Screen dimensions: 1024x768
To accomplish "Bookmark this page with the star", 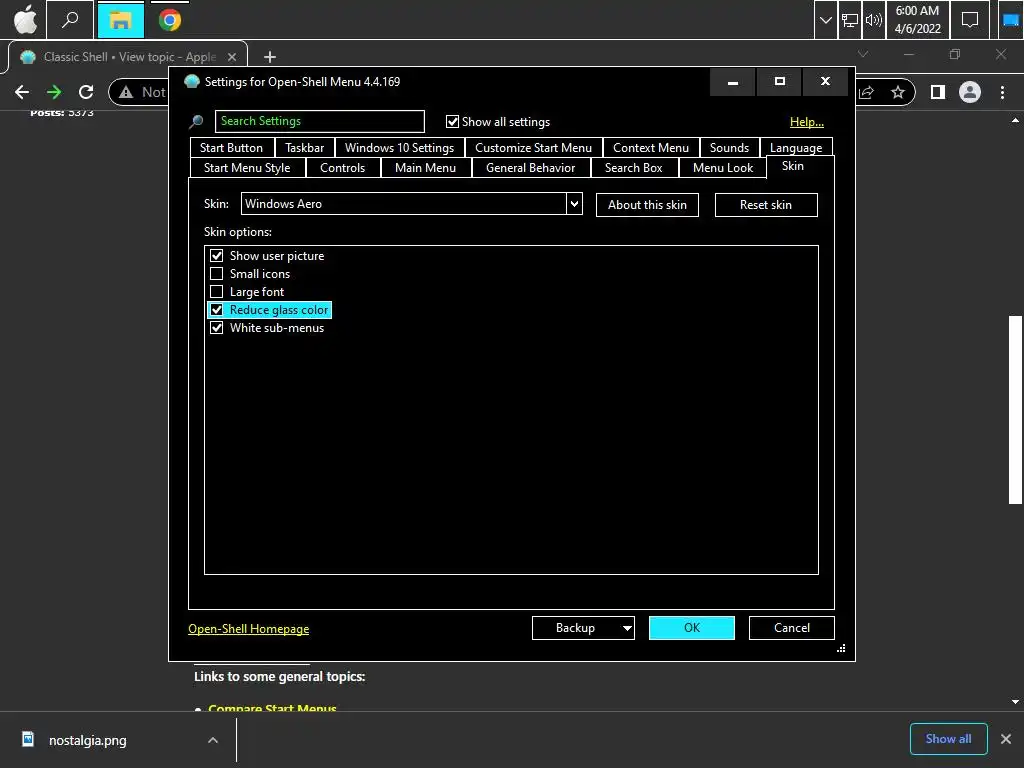I will click(898, 92).
